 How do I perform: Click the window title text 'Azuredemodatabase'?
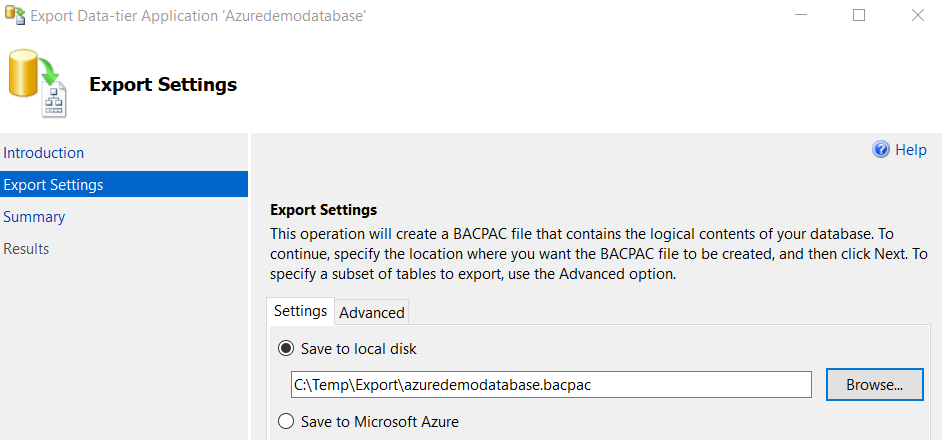coord(197,16)
